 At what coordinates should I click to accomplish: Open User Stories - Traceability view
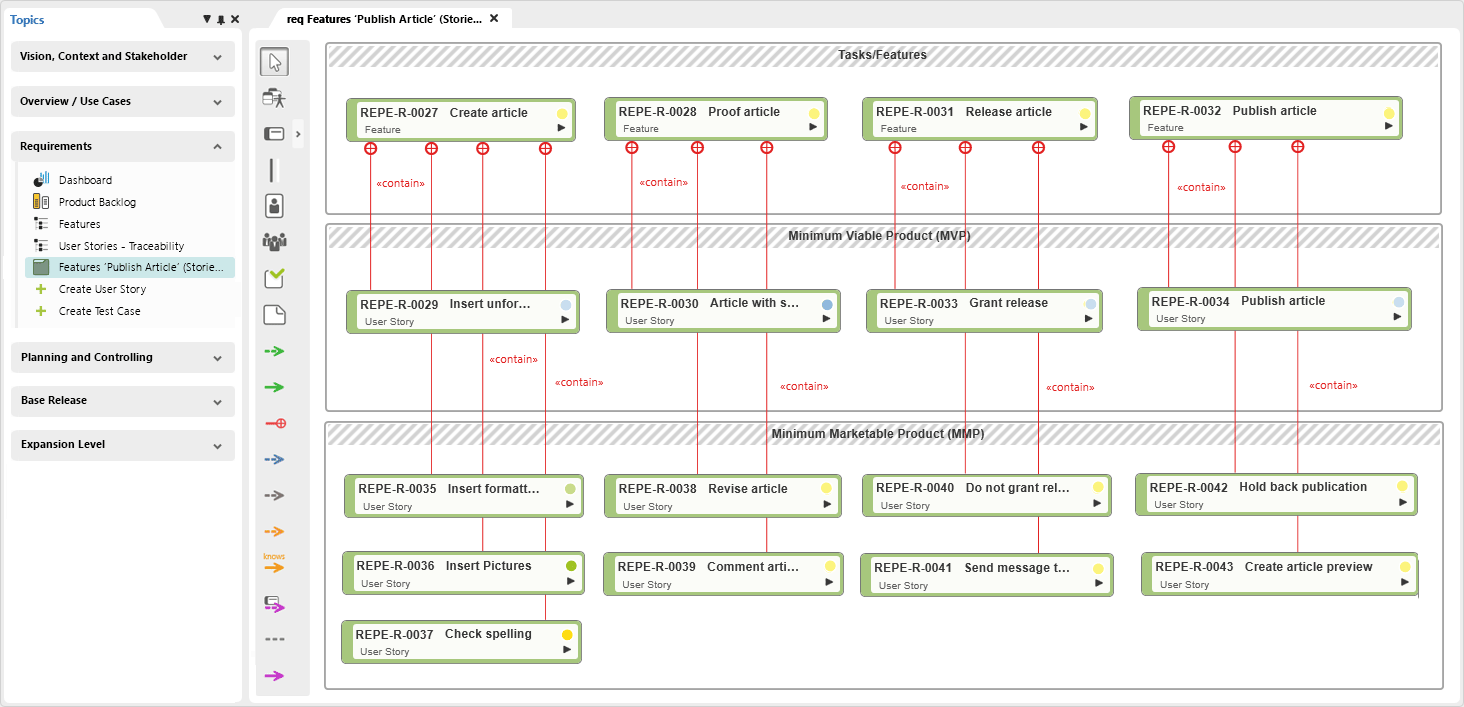[x=121, y=246]
